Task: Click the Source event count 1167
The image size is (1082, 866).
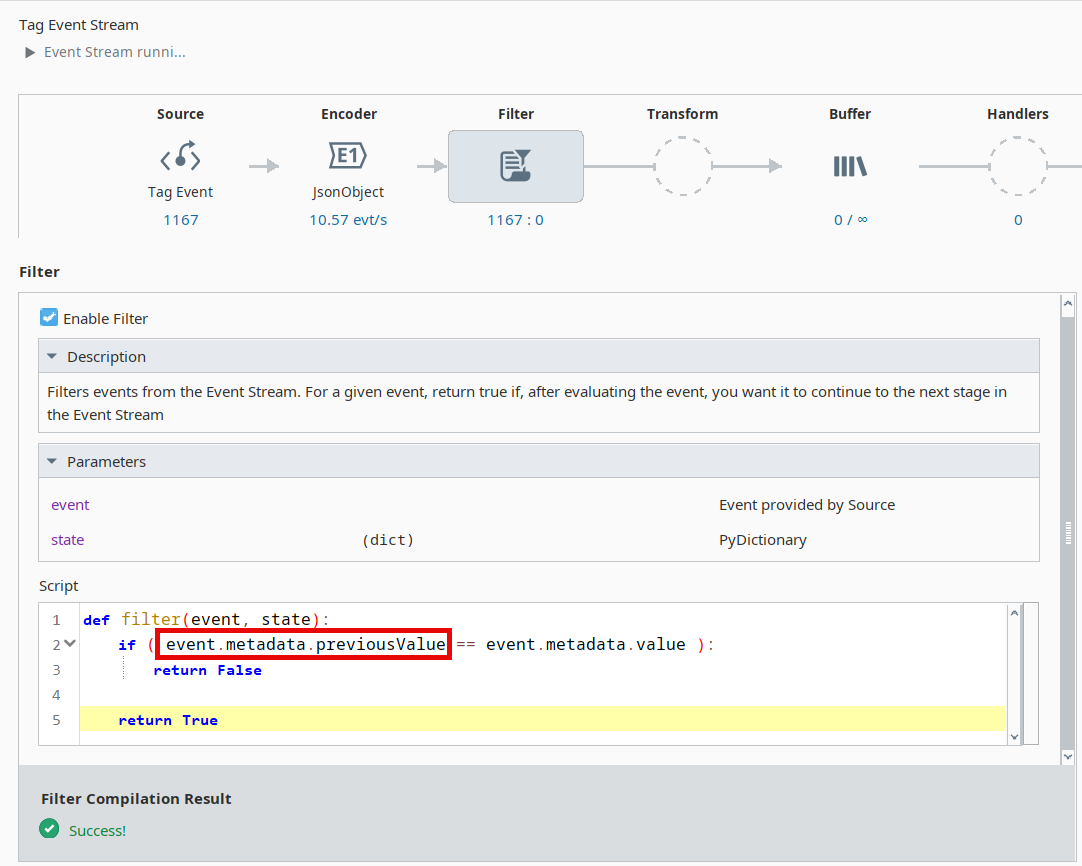Action: [x=181, y=220]
